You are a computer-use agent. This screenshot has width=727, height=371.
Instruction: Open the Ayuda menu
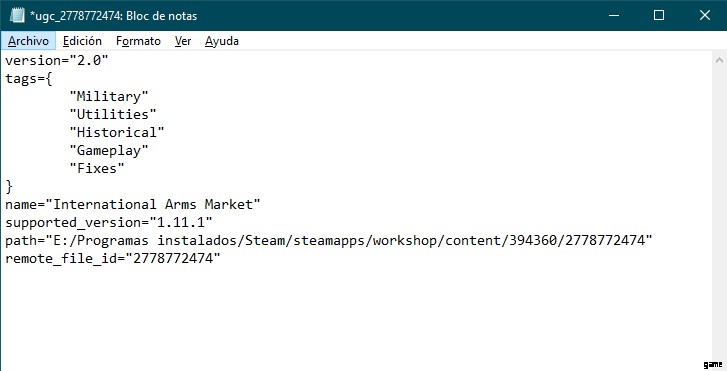(222, 41)
